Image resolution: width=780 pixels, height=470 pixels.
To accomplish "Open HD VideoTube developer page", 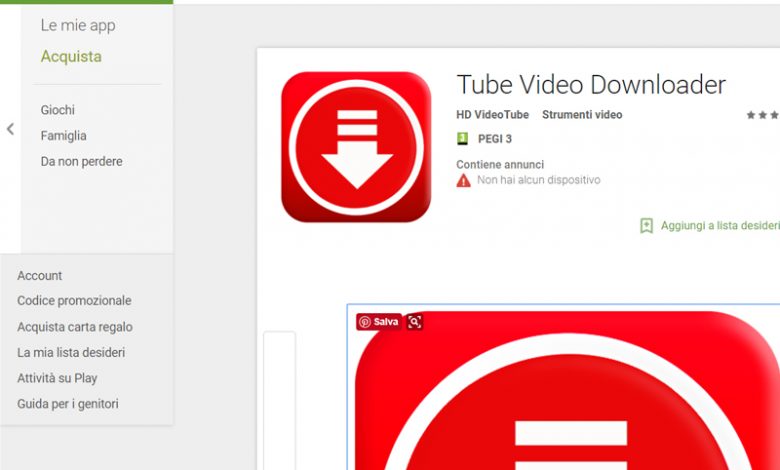I will coord(492,115).
